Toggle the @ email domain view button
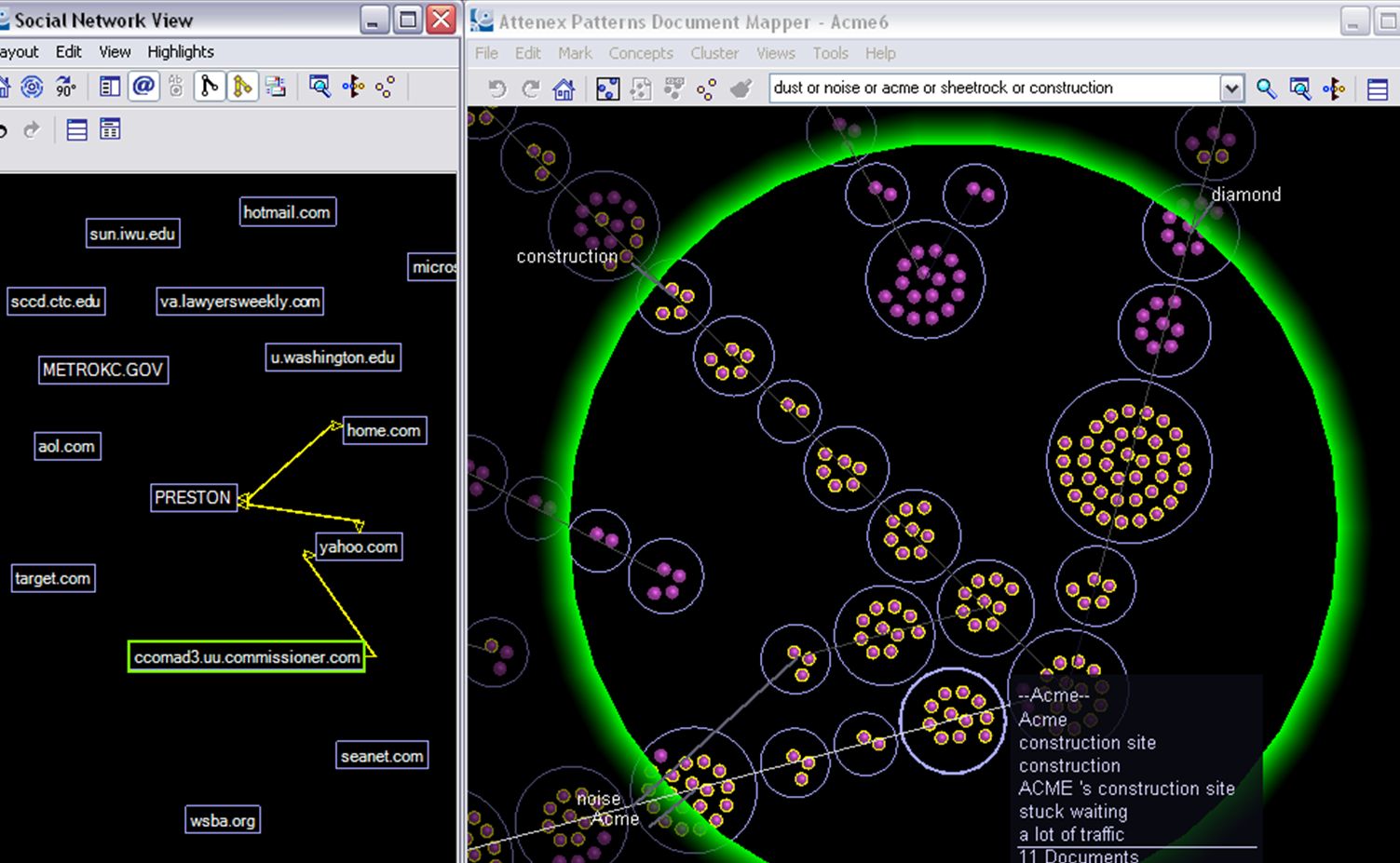This screenshot has width=1400, height=863. pyautogui.click(x=143, y=88)
